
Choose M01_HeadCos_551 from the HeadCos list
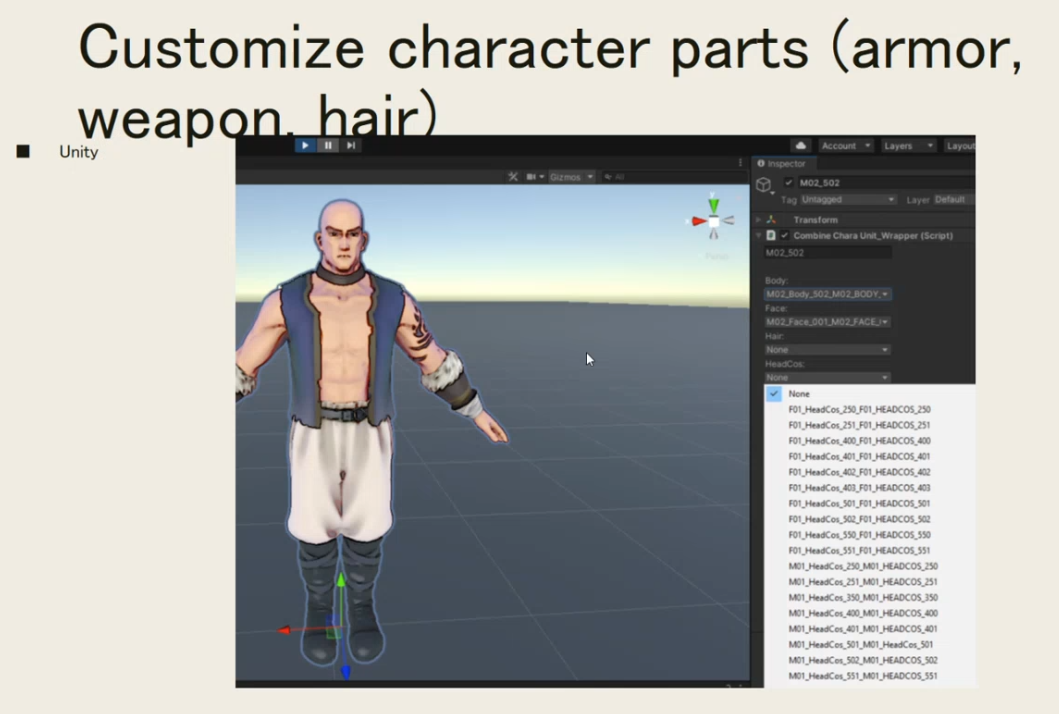(x=862, y=676)
